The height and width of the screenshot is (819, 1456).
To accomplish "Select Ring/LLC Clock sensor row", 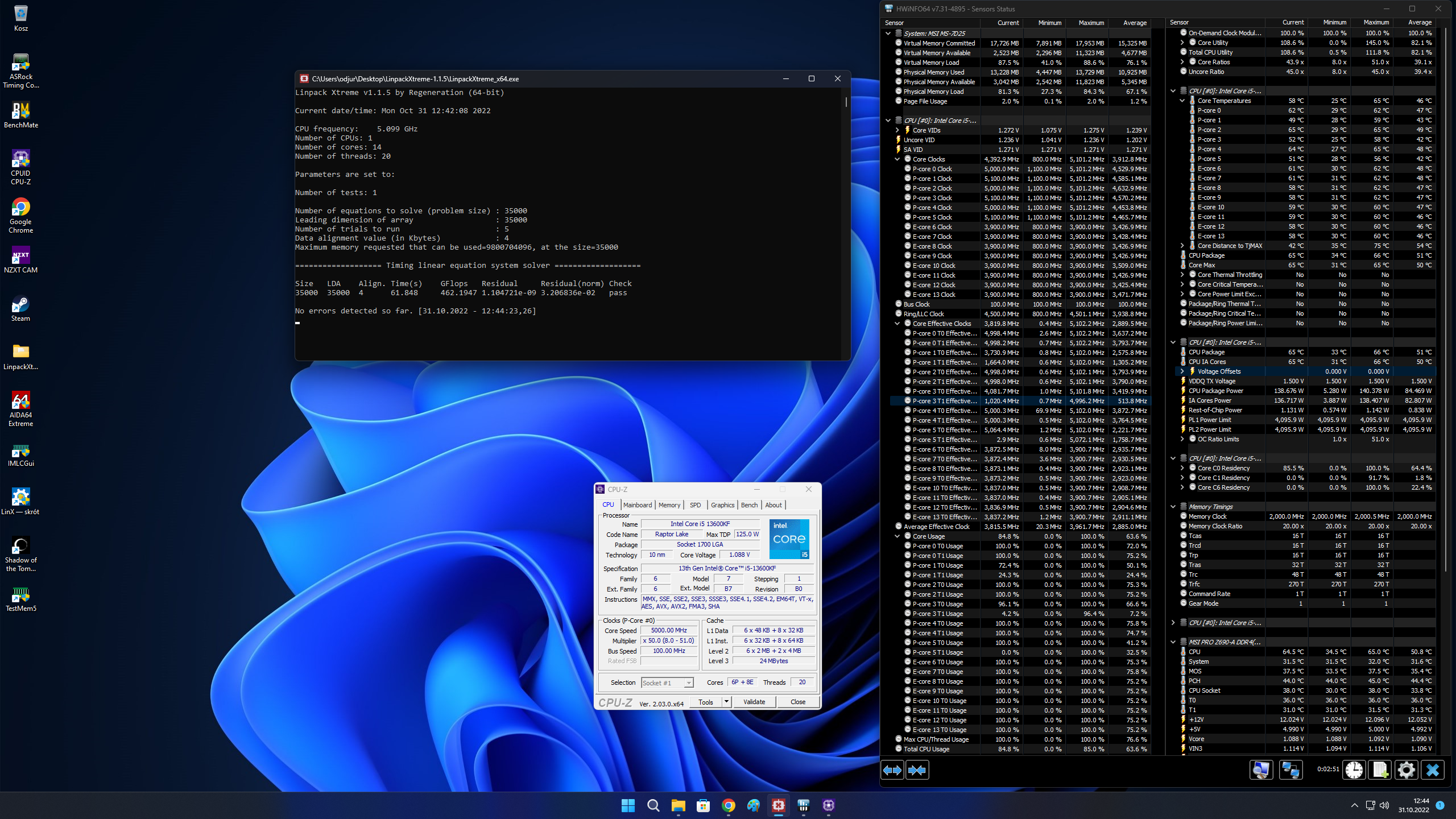I will (1020, 314).
